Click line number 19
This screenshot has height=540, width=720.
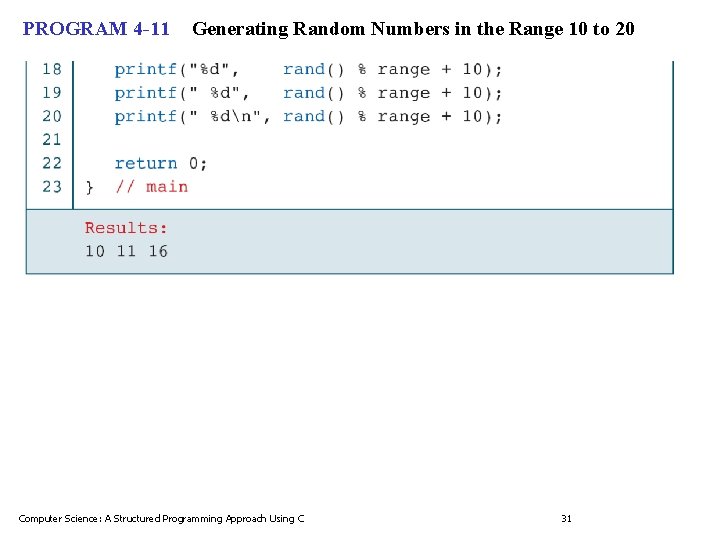point(51,93)
